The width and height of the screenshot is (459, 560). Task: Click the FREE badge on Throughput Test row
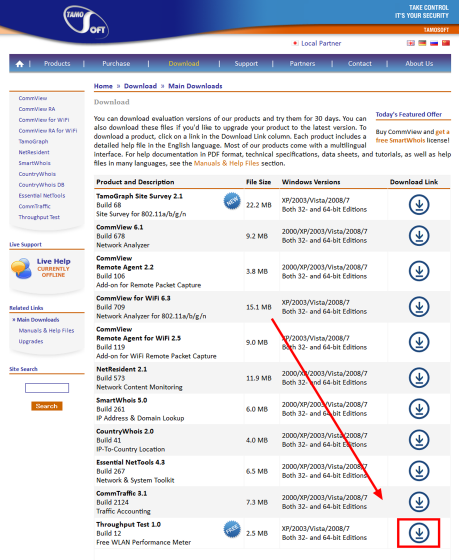point(232,529)
